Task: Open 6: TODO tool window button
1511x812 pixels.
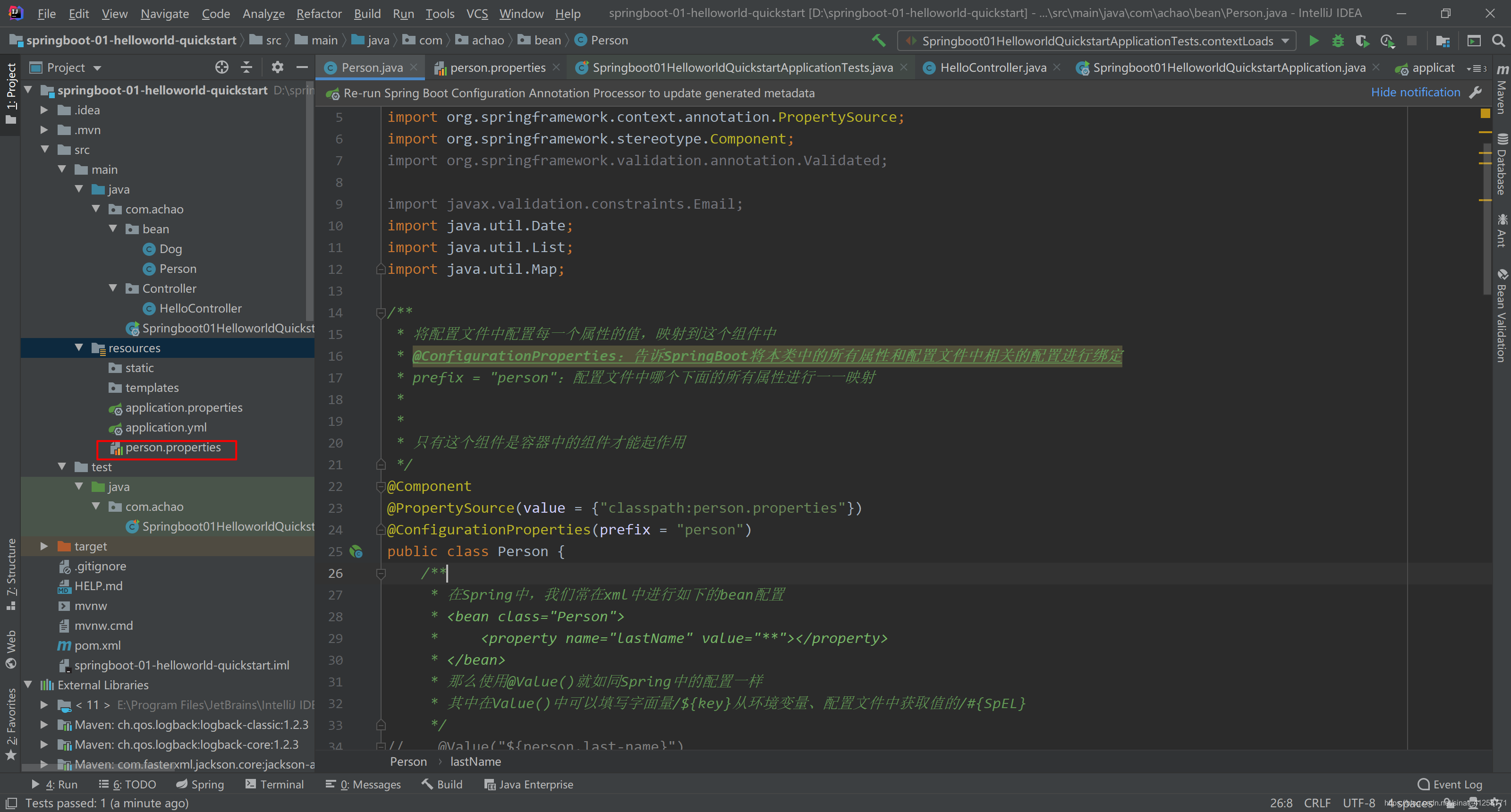Action: 127,785
